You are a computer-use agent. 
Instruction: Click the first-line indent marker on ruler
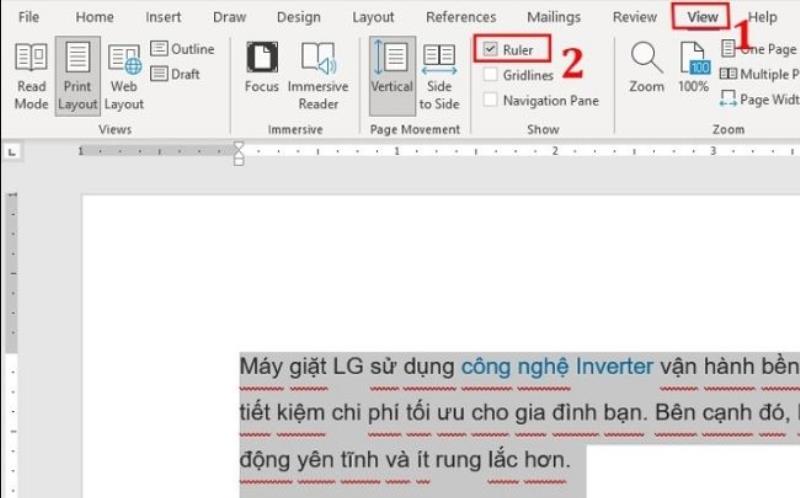pos(239,146)
